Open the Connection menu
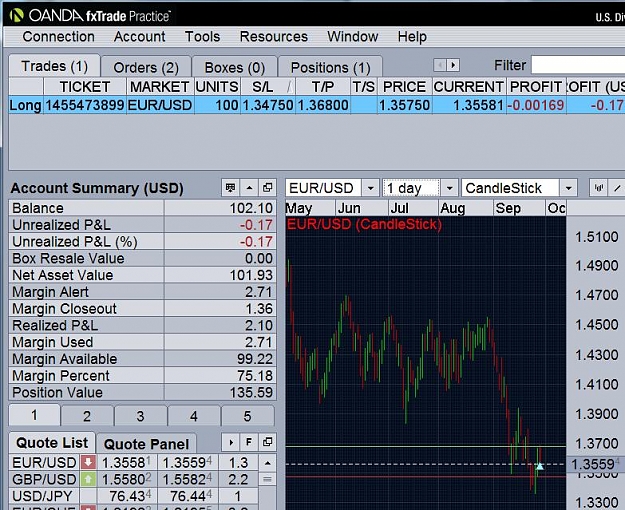625x510 pixels. coord(59,37)
